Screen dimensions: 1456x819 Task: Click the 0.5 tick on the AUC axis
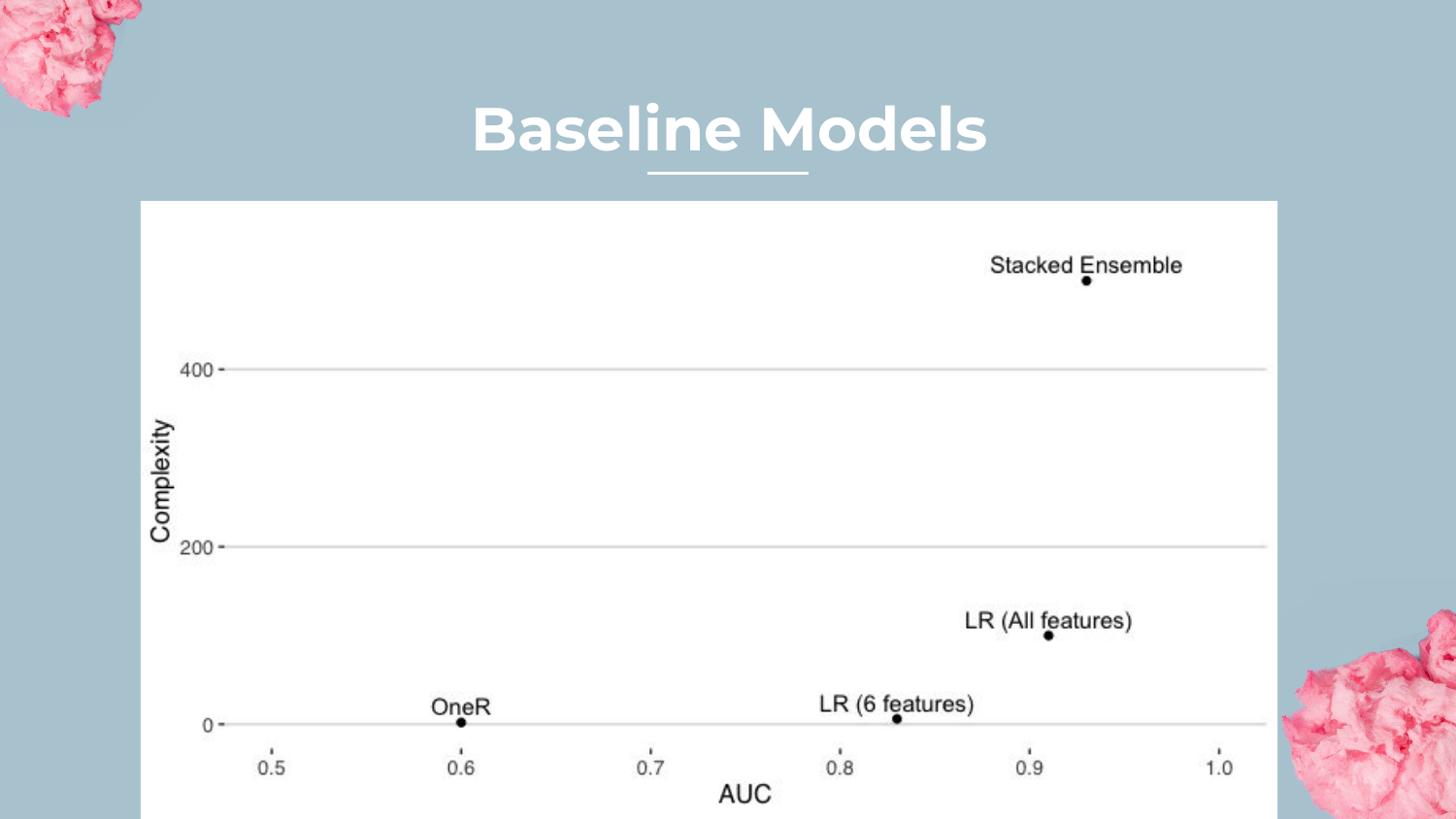click(x=272, y=768)
